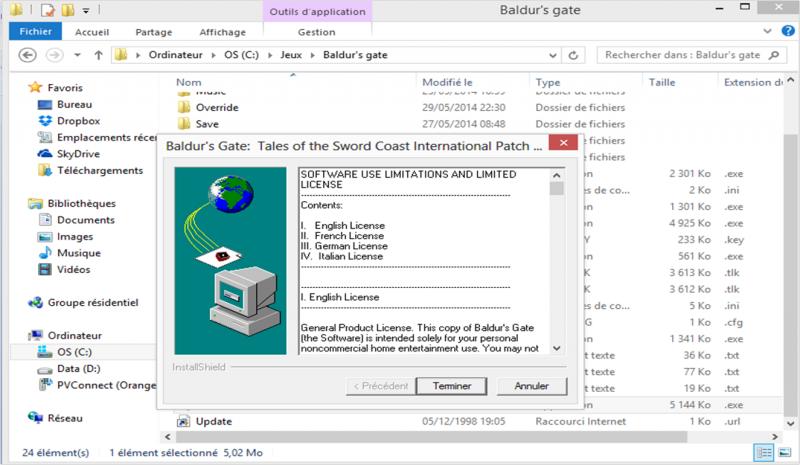Click file list horizontal scrollbar

coord(431,437)
